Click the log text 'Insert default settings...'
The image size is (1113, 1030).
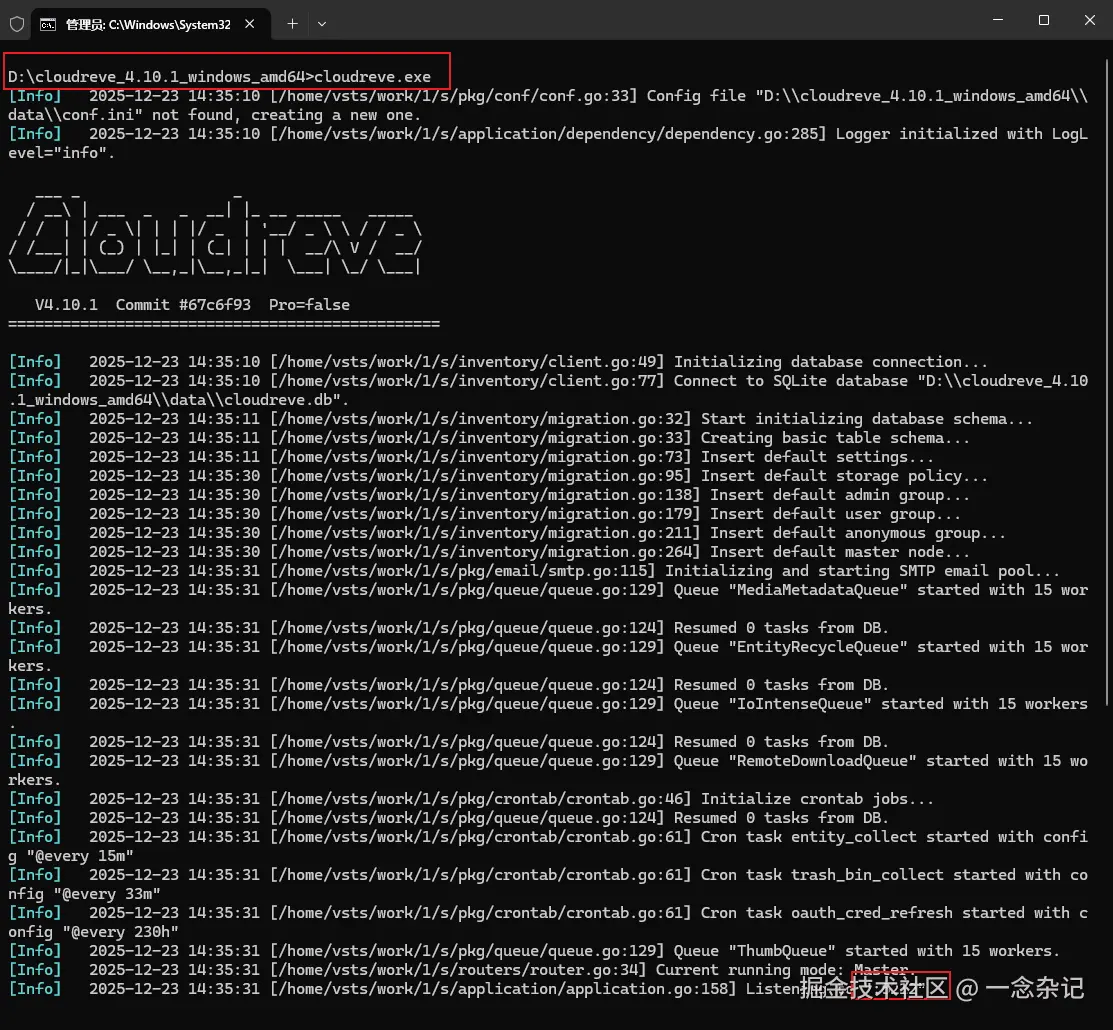tap(817, 457)
